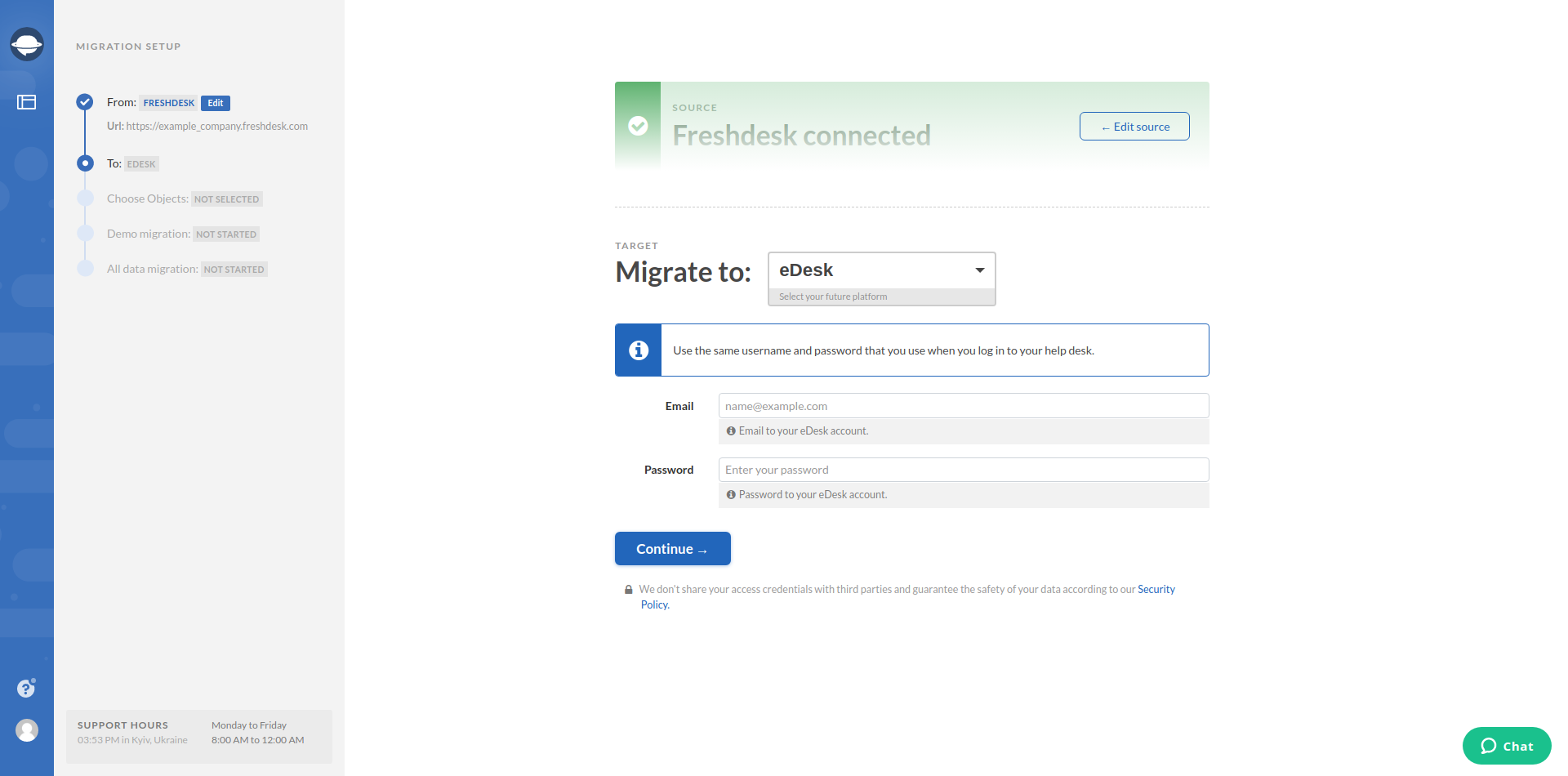Open the migrations list icon in sidebar
This screenshot has height=776, width=1568.
pos(27,102)
